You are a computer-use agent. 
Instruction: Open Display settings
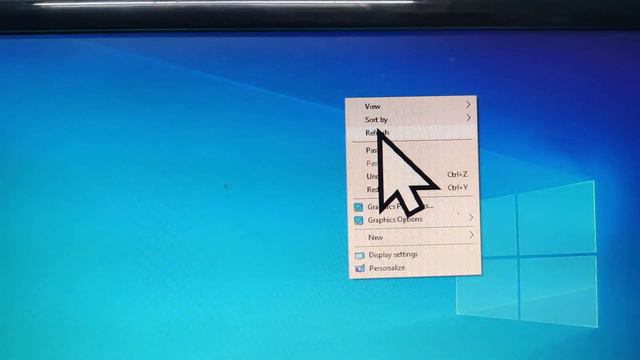(x=415, y=255)
